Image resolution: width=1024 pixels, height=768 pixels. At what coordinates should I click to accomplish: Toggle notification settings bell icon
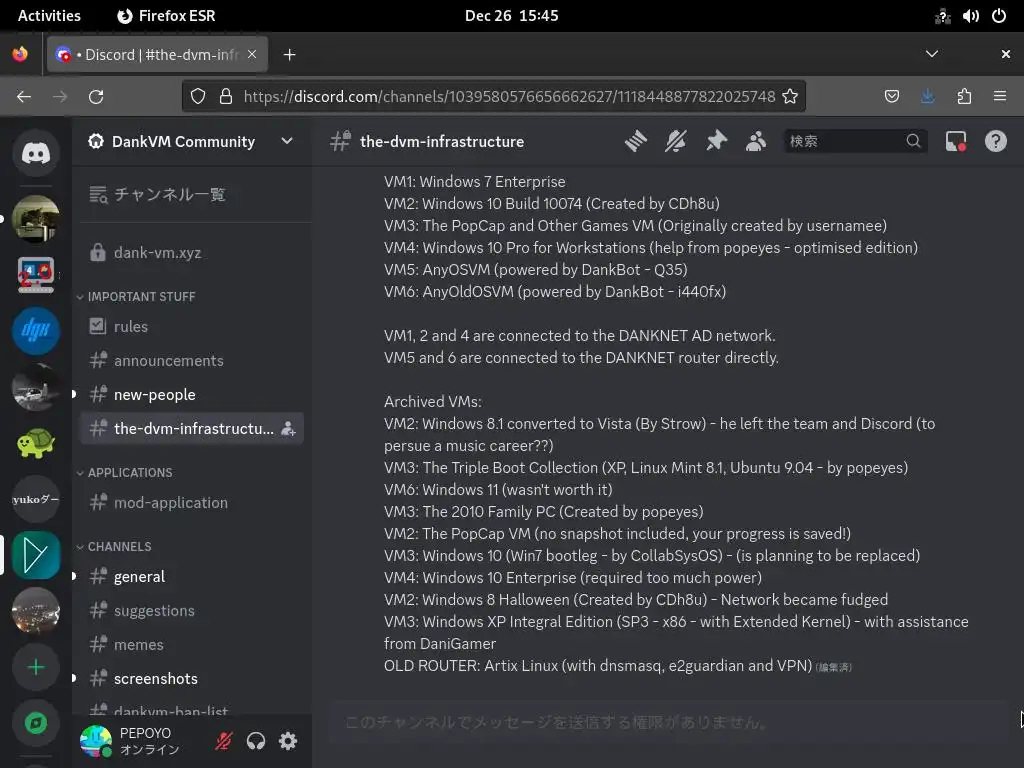[x=676, y=141]
